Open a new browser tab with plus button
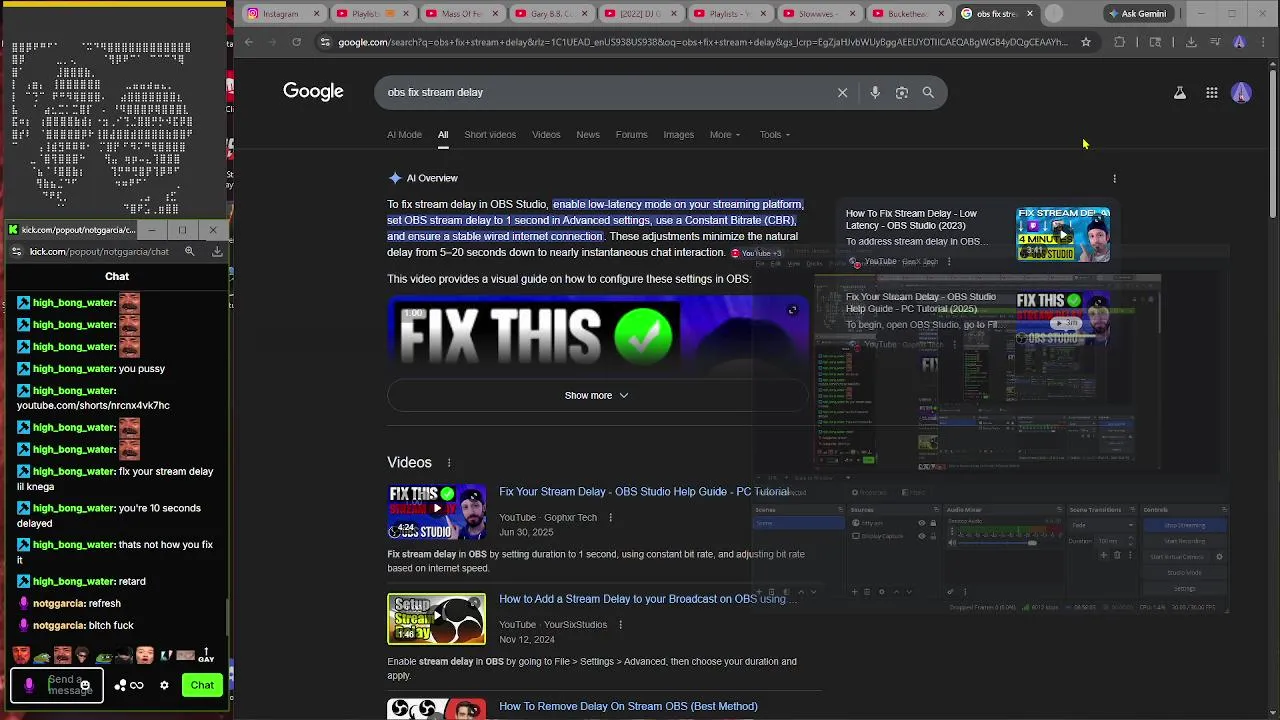The image size is (1280, 720). [1054, 14]
